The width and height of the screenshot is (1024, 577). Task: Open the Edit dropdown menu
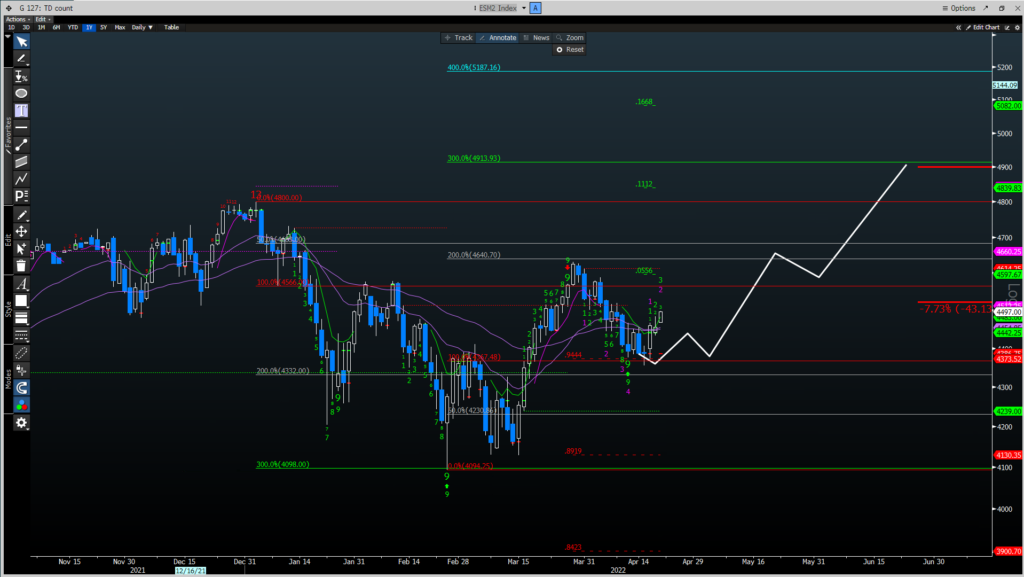tap(43, 20)
